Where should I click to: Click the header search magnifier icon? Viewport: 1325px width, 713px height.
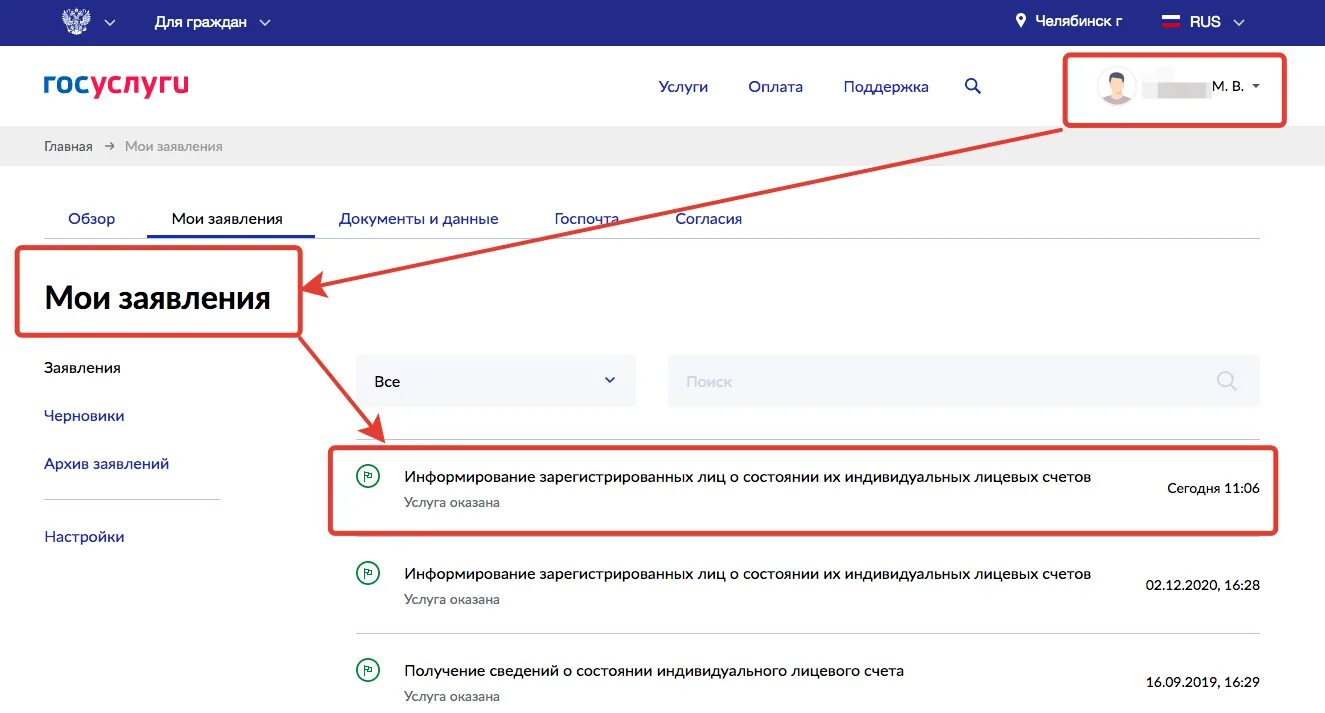[972, 87]
